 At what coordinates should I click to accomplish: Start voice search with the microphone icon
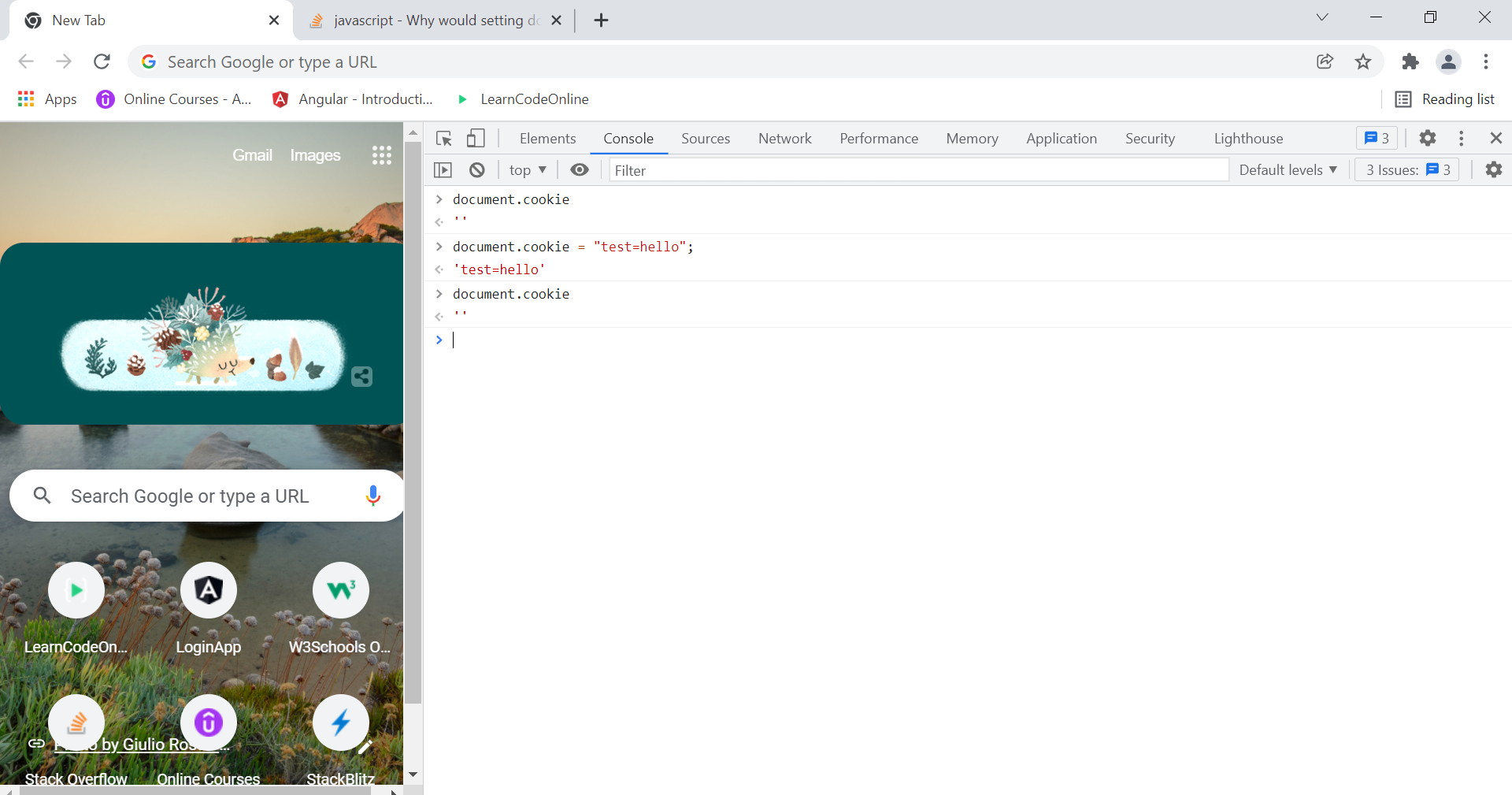373,496
